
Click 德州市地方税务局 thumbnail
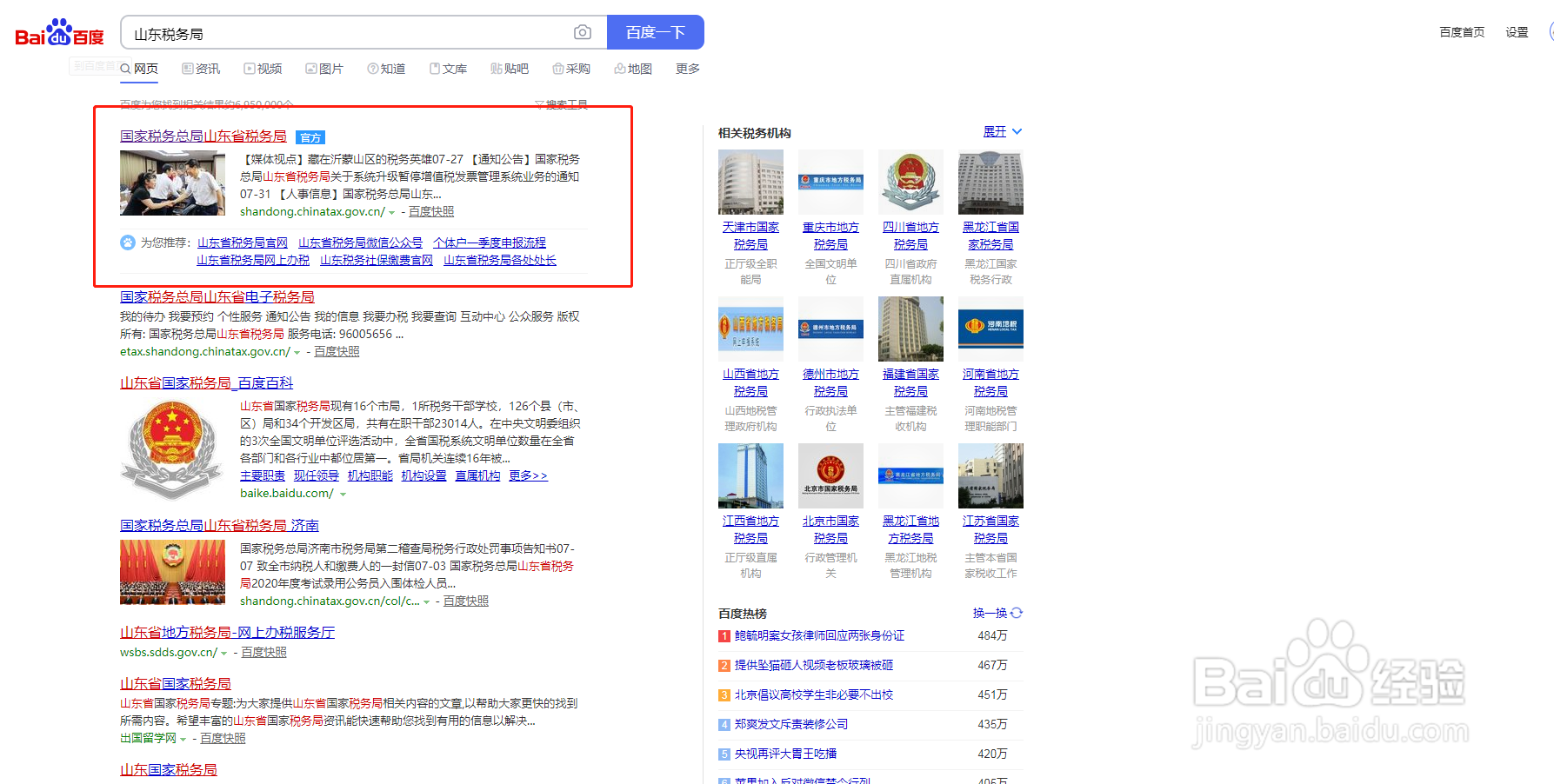click(x=830, y=329)
